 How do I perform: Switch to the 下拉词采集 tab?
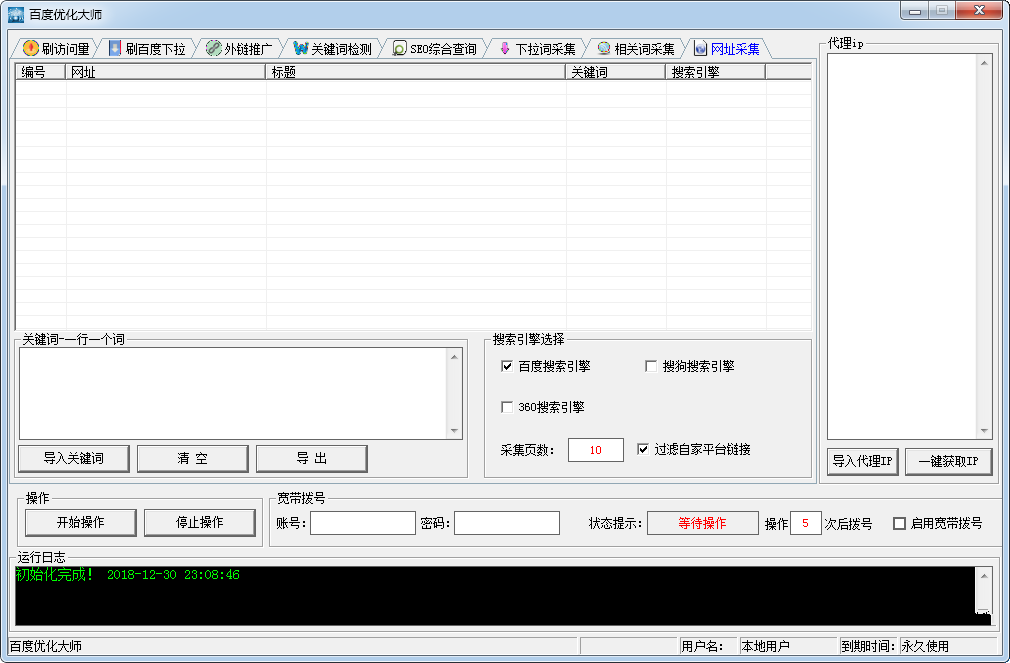click(538, 49)
